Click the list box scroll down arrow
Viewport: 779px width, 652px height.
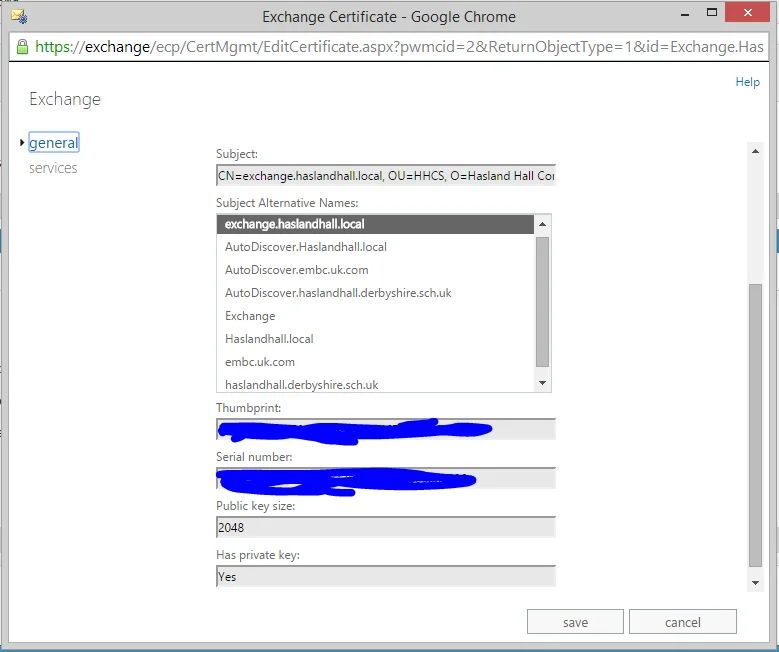pos(543,383)
